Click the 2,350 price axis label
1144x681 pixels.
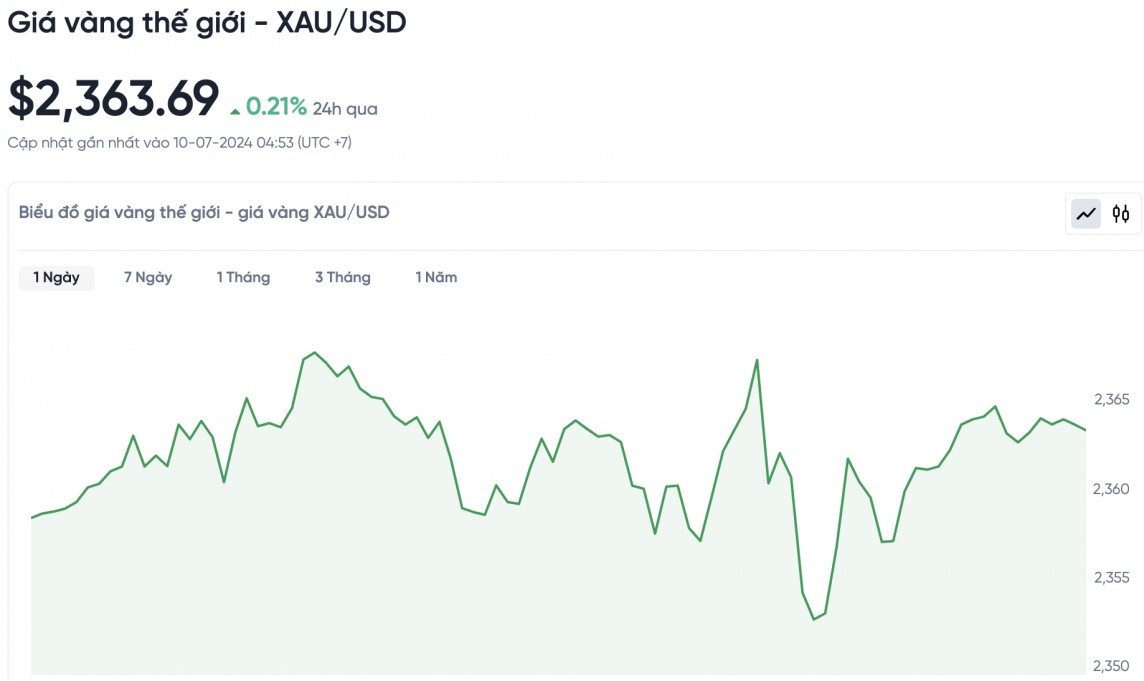click(1111, 666)
